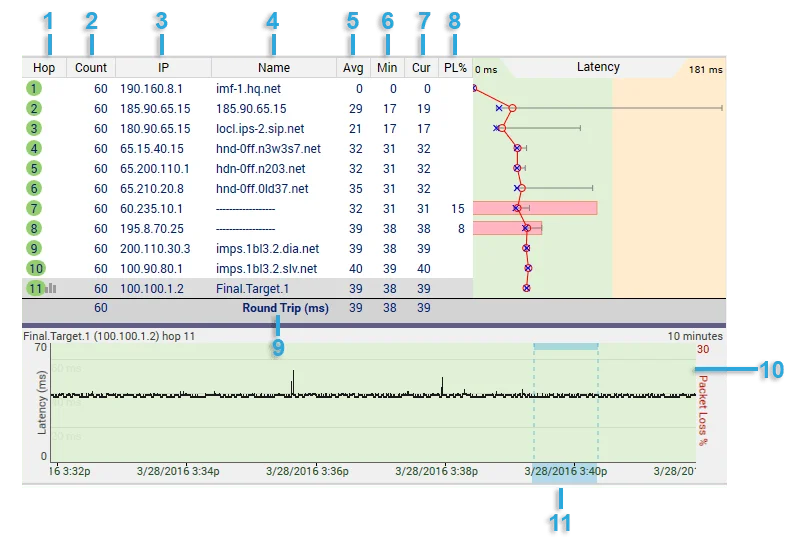Click the 3/28/2016 3:34p time axis label
Viewport: 793px width, 544px height.
point(178,471)
